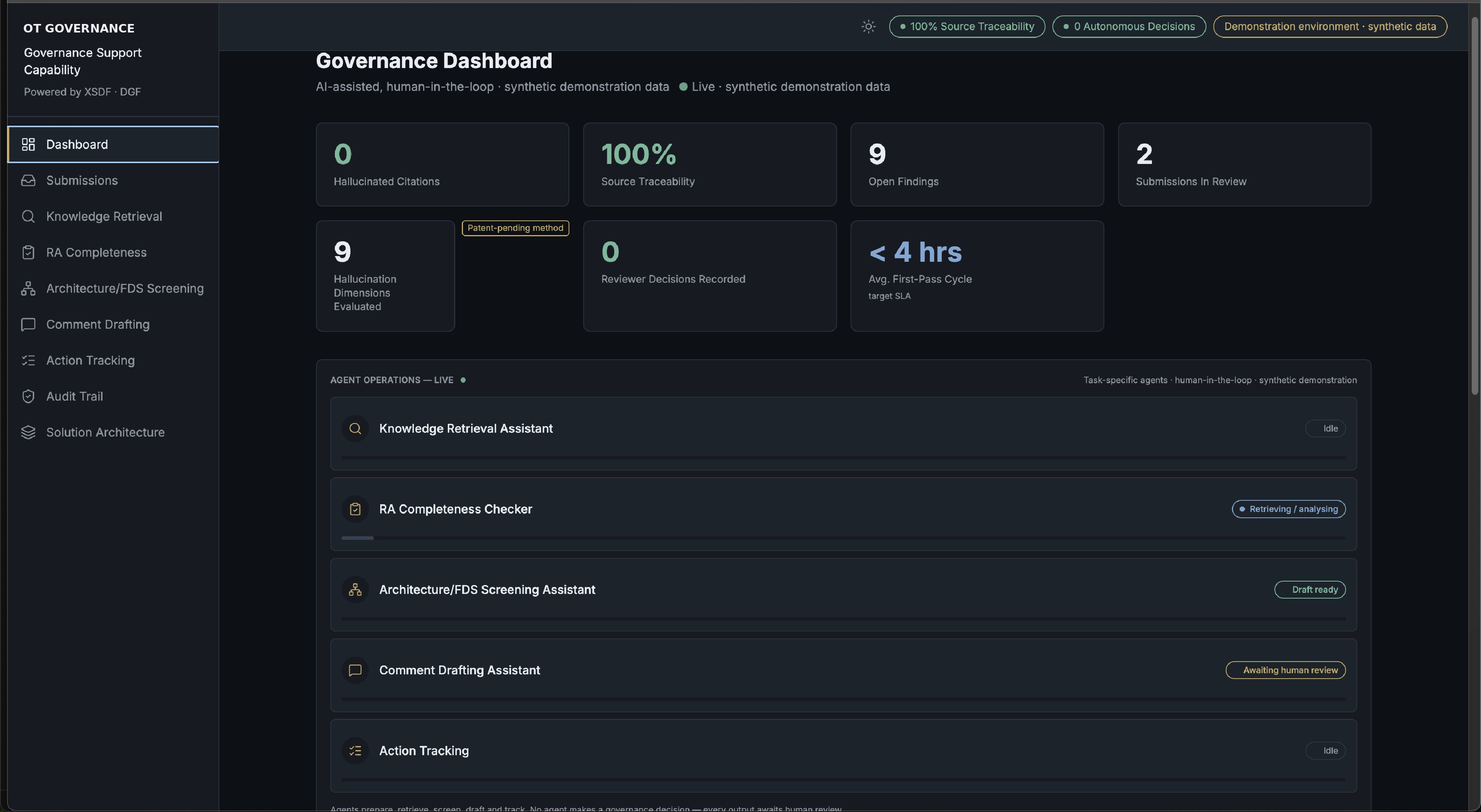Screen dimensions: 1481x812
Task: Click the Comment Drafting Assistant title
Action: click(460, 670)
